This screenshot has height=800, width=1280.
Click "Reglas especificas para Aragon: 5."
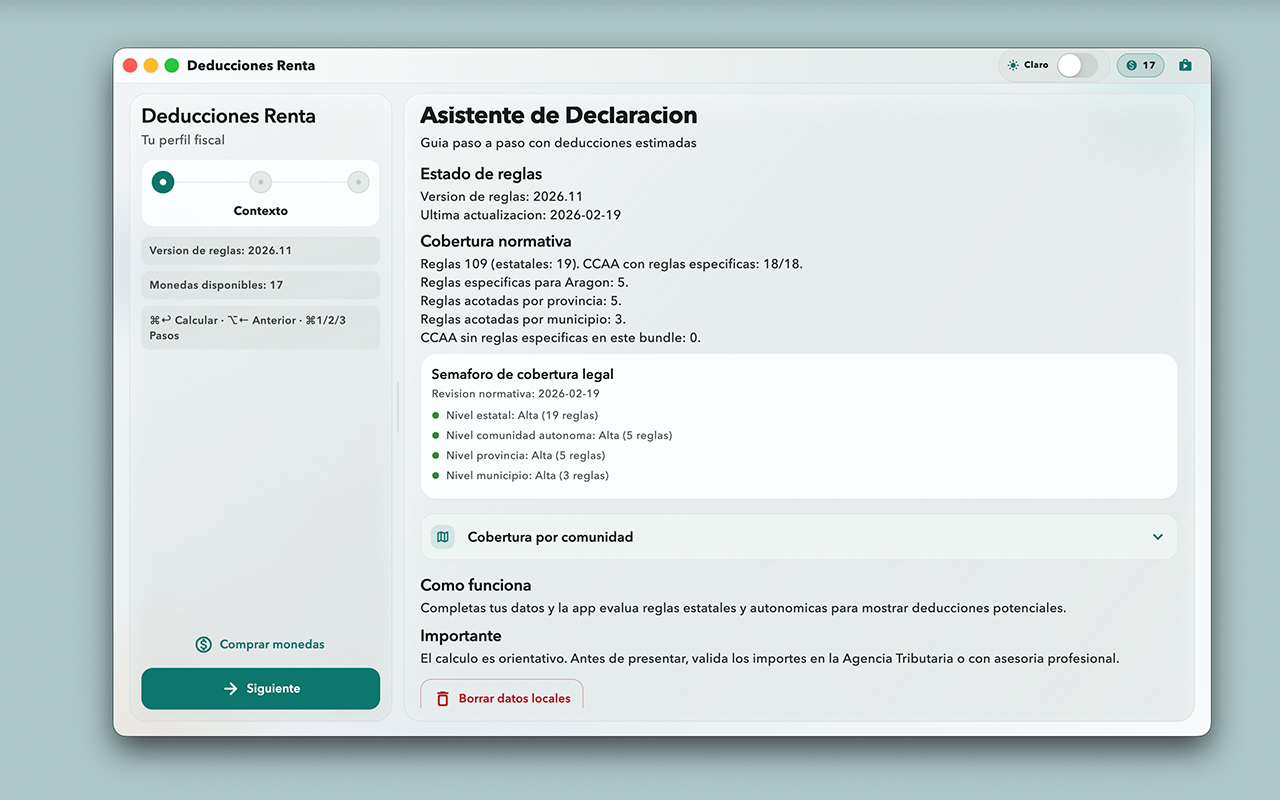click(x=524, y=283)
